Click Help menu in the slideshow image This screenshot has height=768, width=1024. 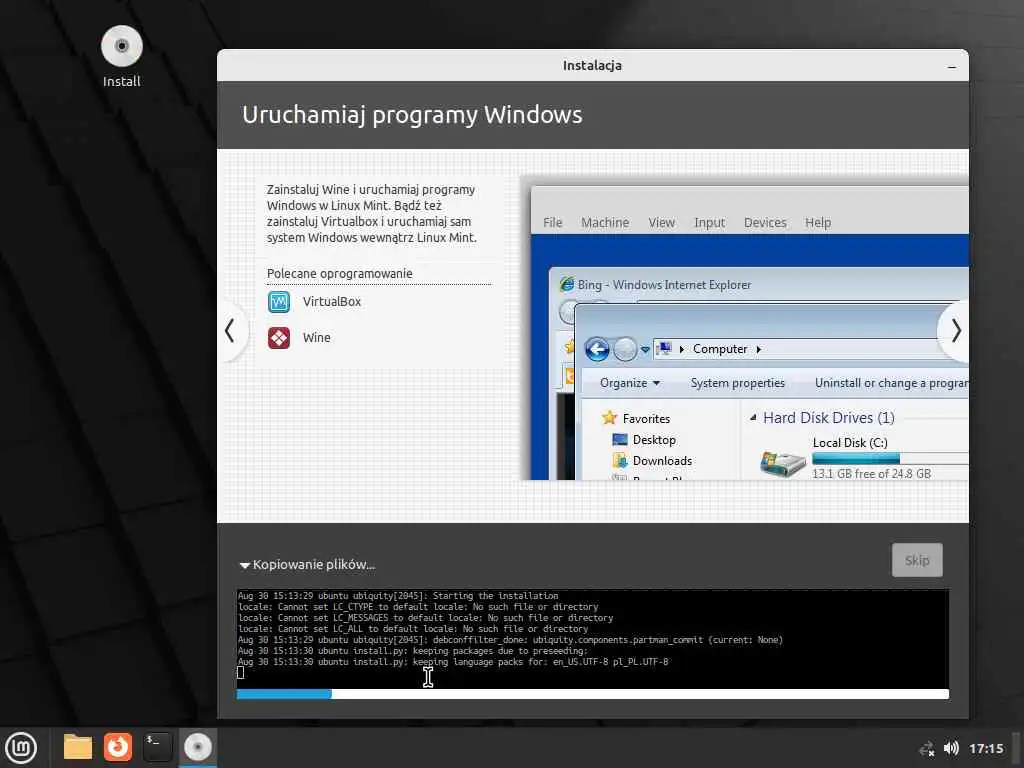[x=818, y=223]
